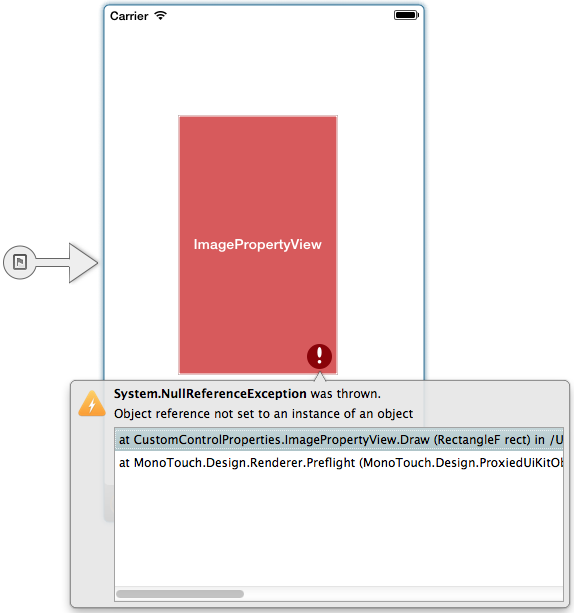Click the initial view controller flag icon
Viewport: 574px width, 613px height.
(x=20, y=262)
